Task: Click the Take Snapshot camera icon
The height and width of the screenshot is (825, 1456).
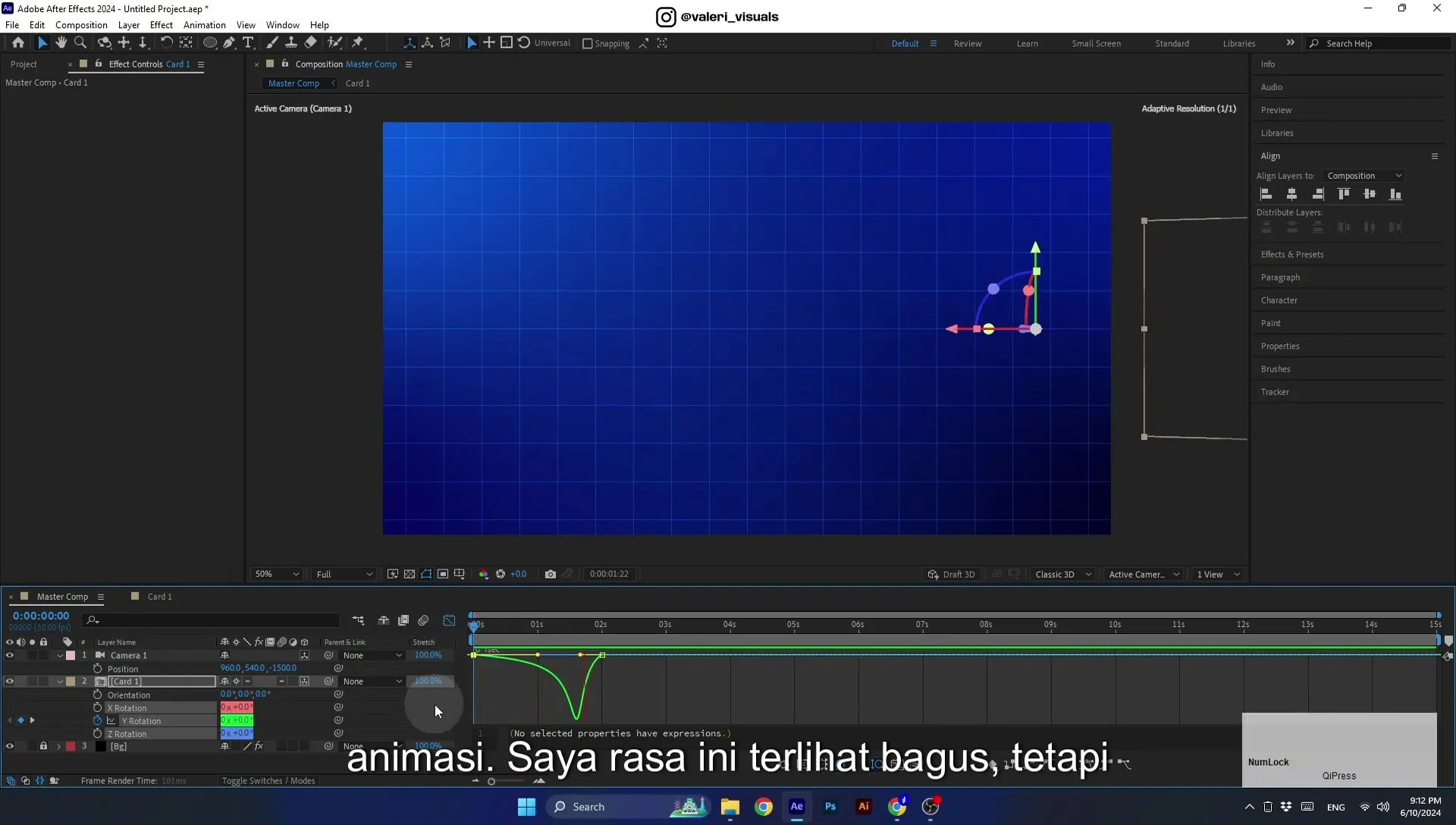Action: tap(551, 574)
